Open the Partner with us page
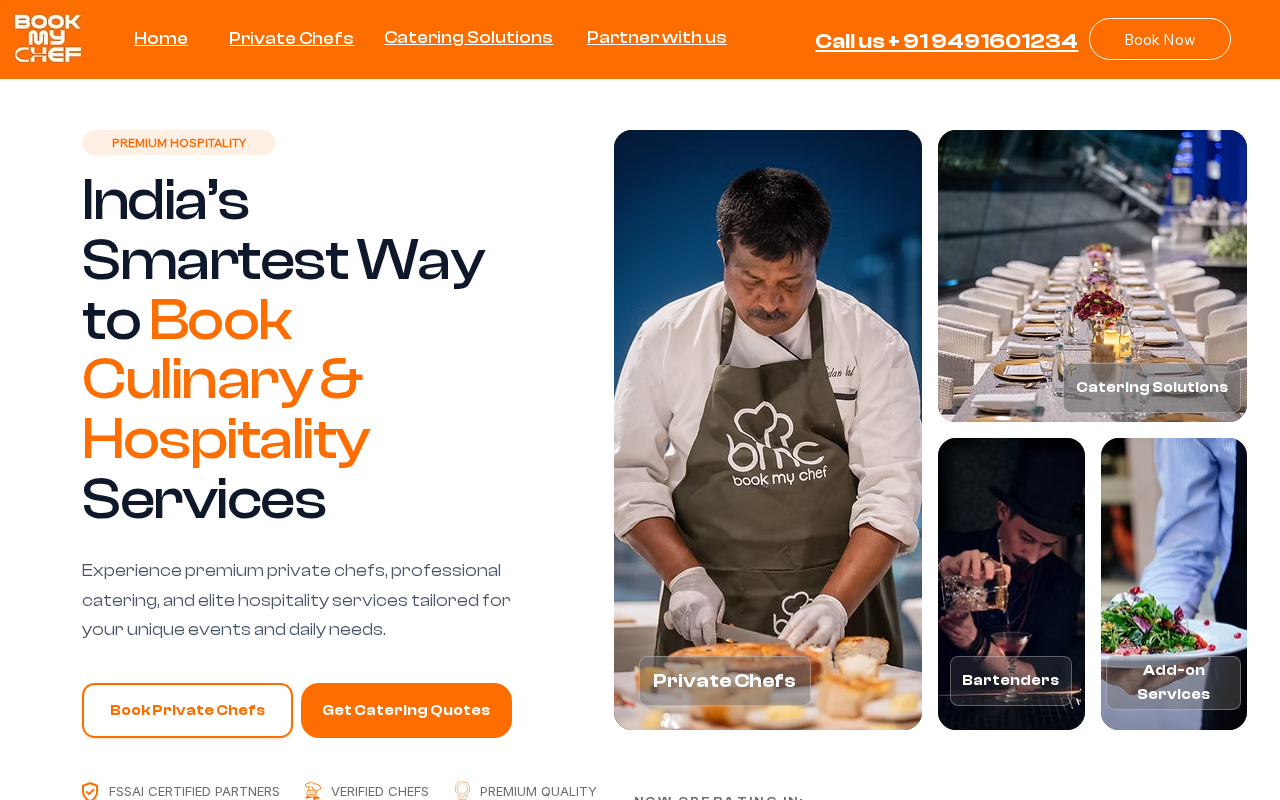The image size is (1280, 800). (657, 38)
